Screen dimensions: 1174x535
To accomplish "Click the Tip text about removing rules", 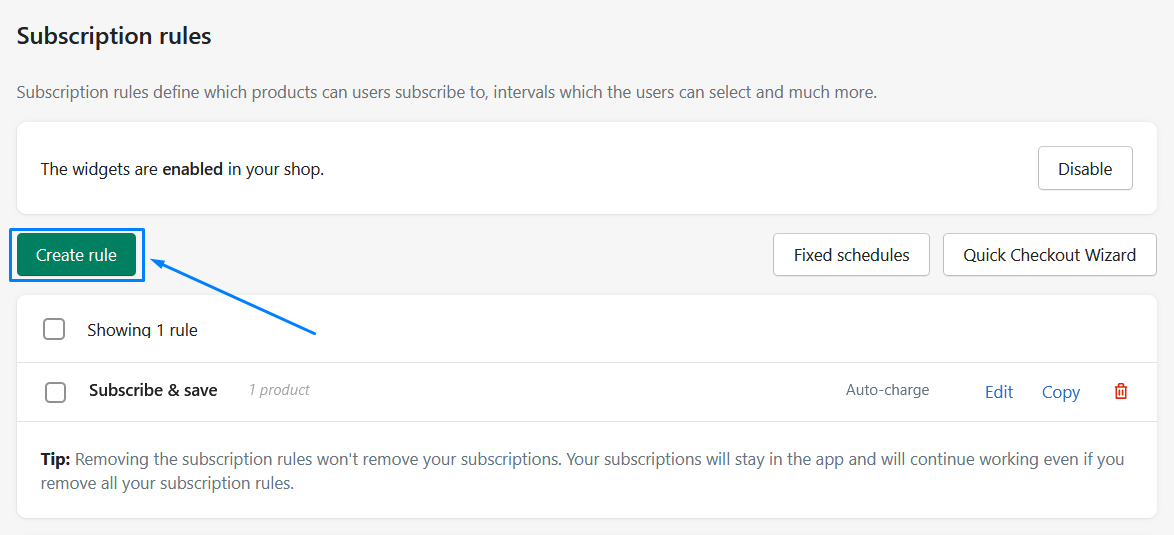I will click(x=583, y=471).
